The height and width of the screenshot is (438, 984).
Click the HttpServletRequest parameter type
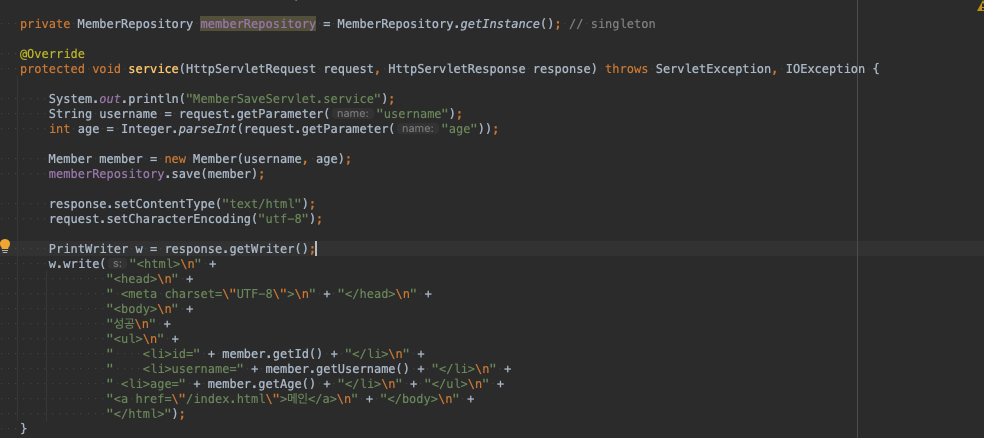[x=251, y=68]
